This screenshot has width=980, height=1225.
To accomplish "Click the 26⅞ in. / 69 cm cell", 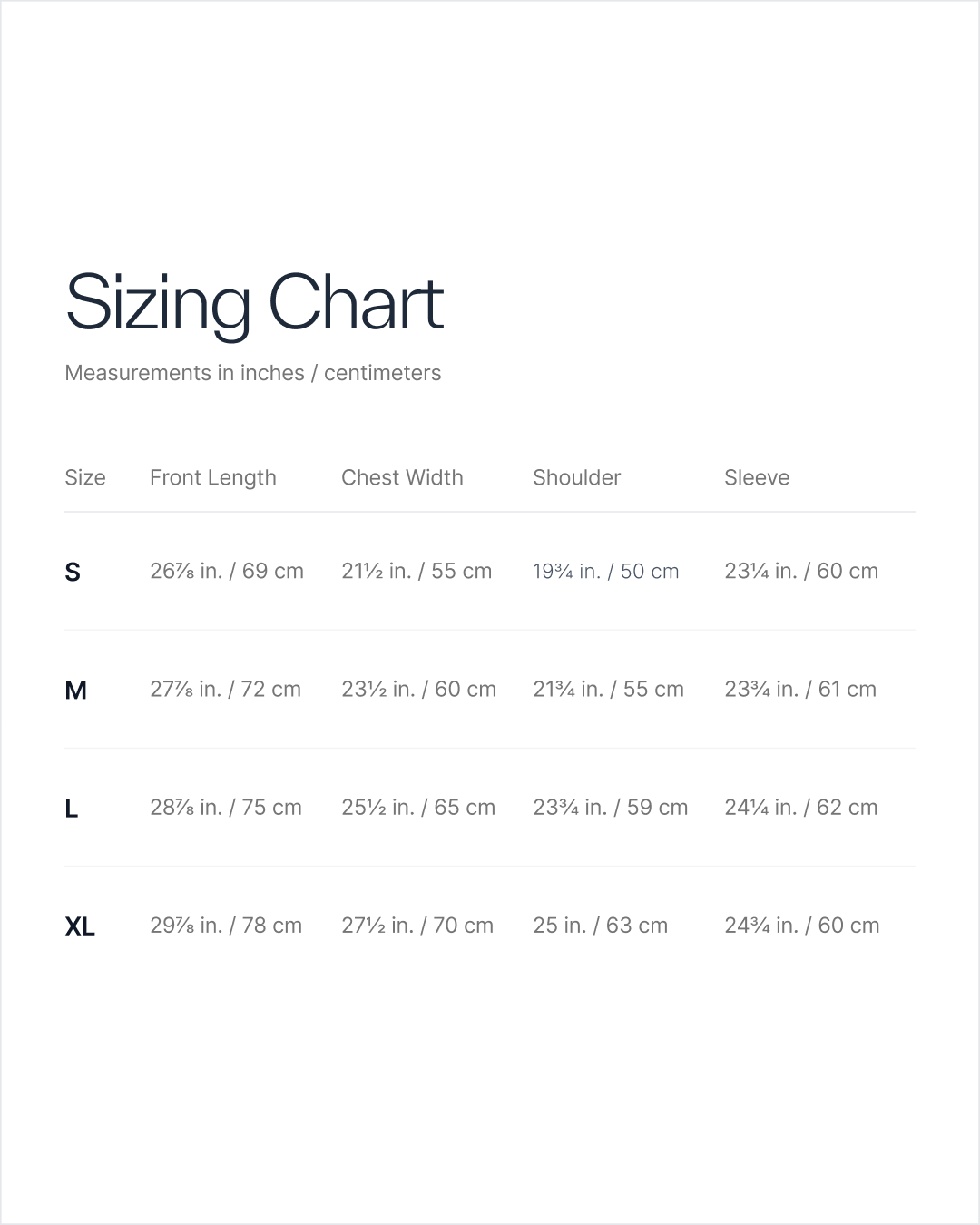I will 227,571.
